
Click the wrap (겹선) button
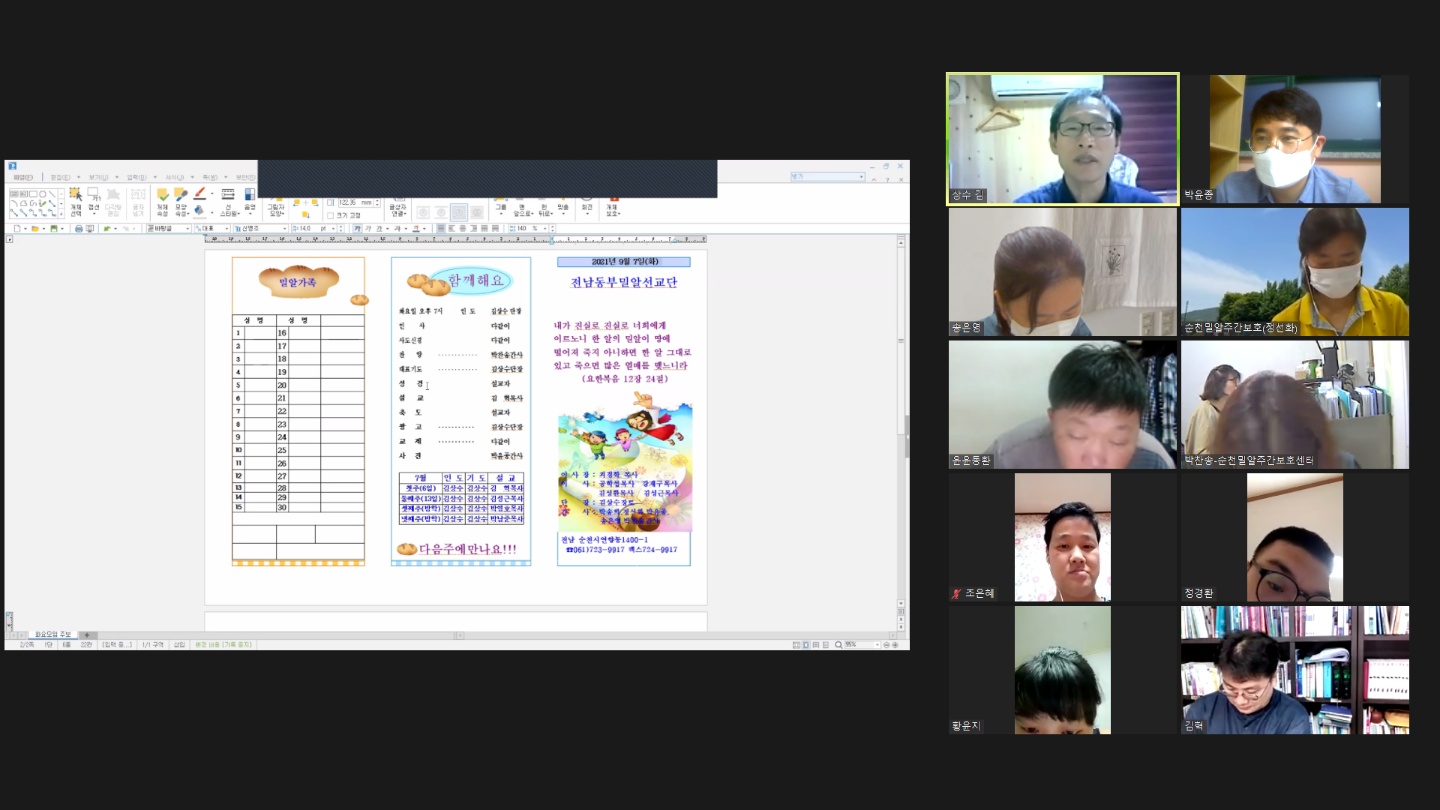[x=93, y=200]
